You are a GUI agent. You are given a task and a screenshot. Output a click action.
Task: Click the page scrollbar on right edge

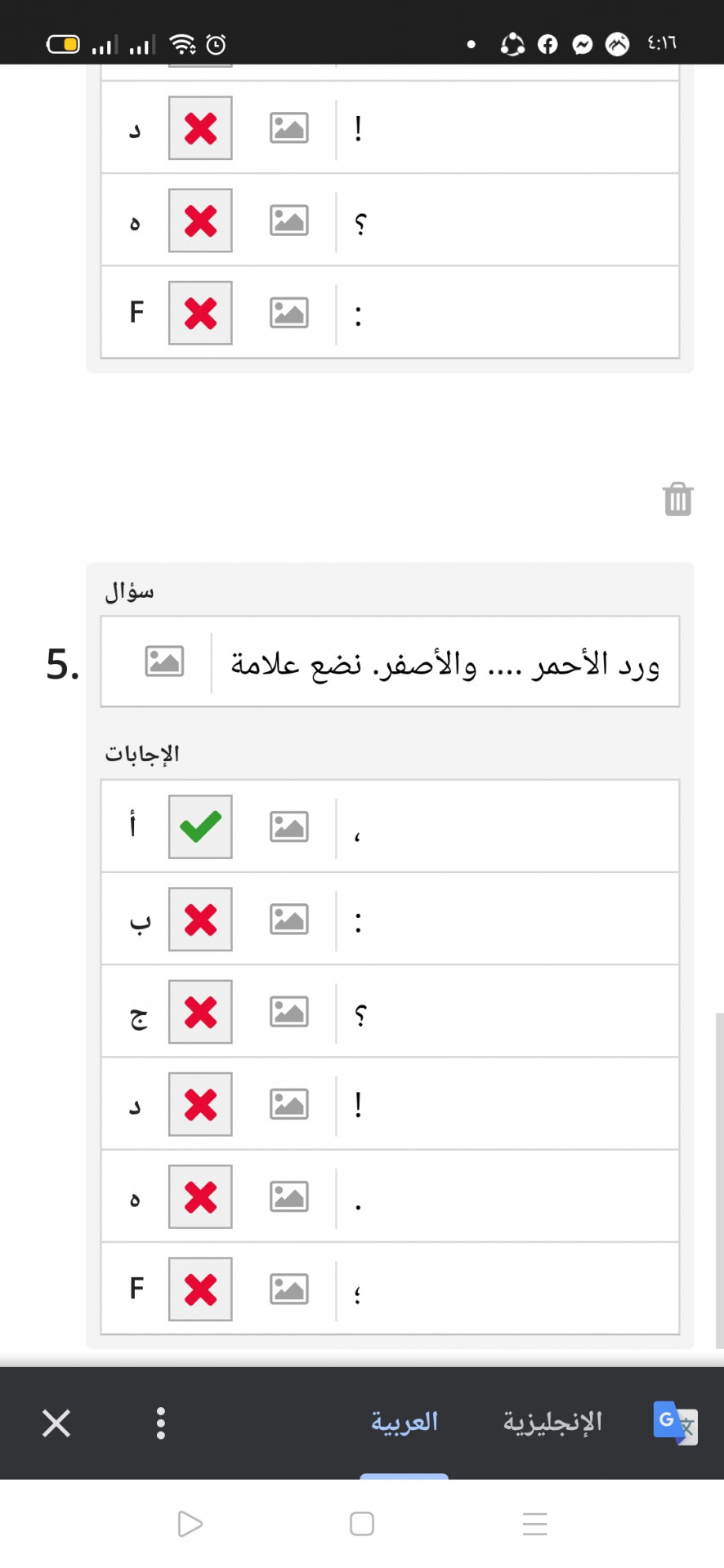[x=719, y=1180]
